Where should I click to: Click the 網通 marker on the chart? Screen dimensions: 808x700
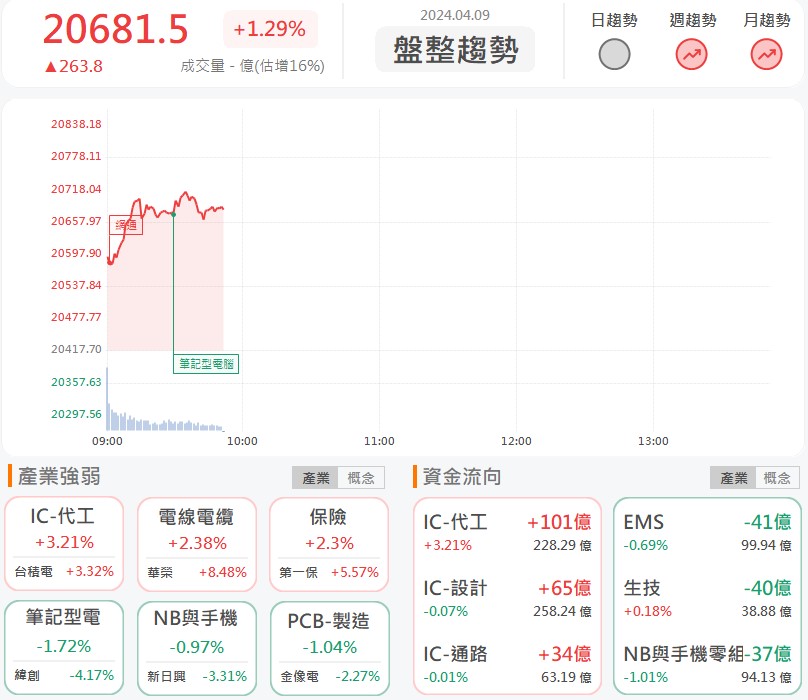[x=126, y=225]
